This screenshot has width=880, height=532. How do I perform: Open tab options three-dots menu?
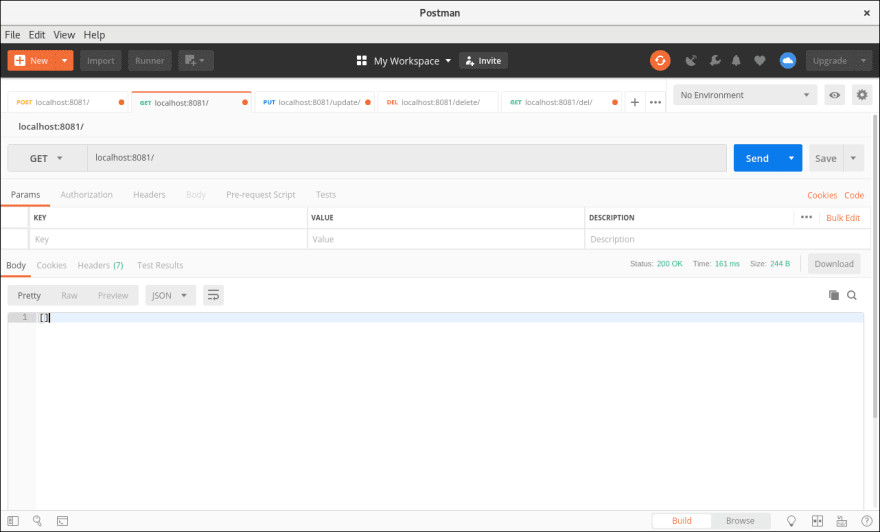(x=655, y=102)
